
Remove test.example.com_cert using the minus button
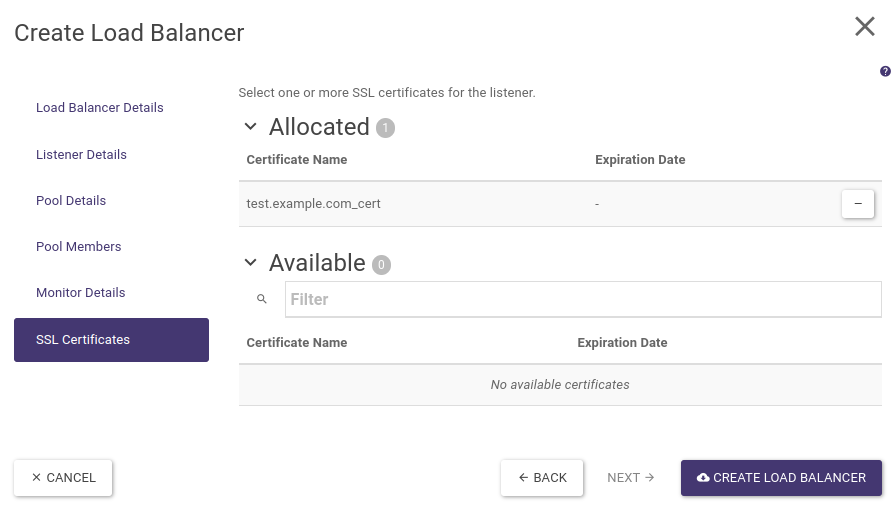point(857,204)
